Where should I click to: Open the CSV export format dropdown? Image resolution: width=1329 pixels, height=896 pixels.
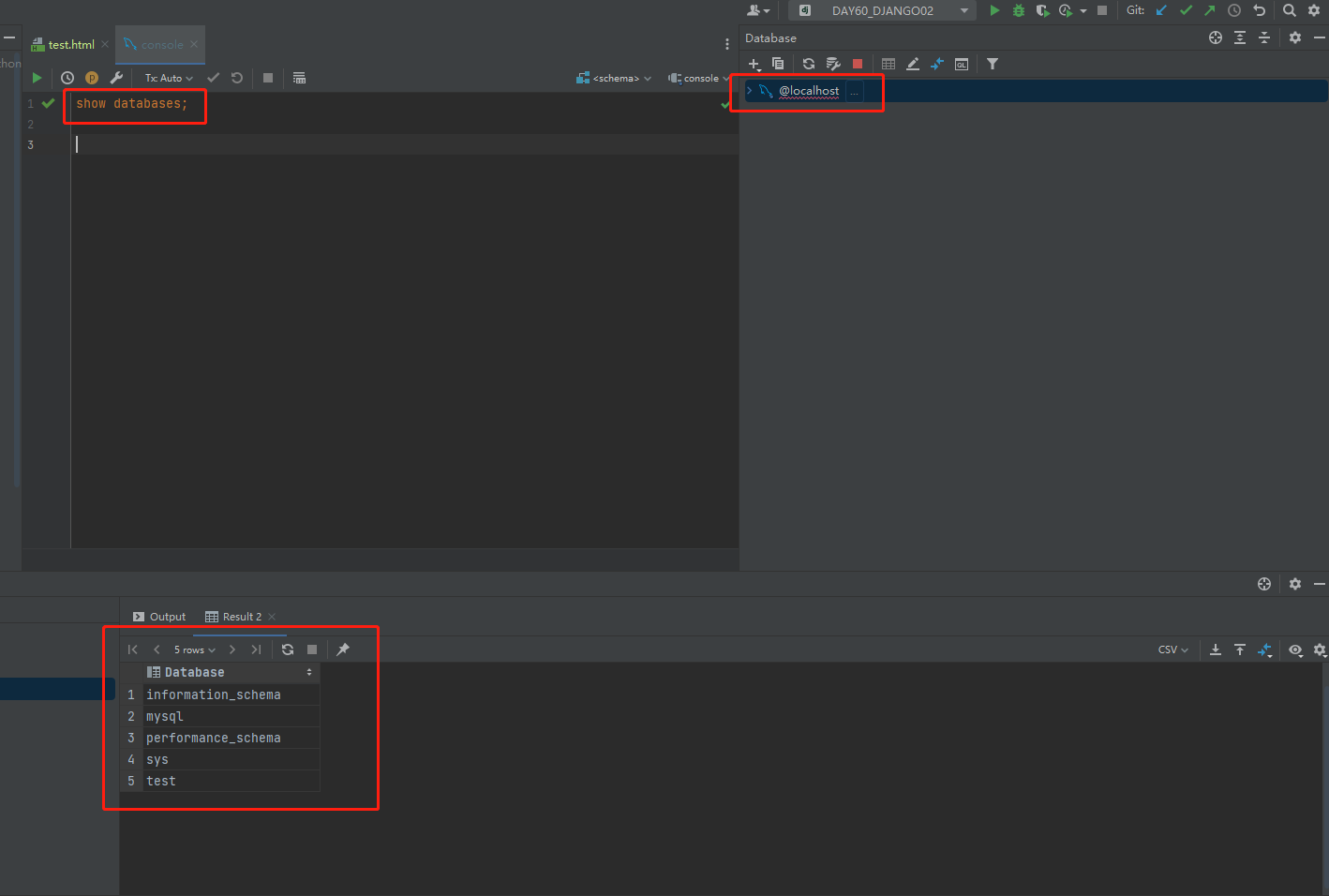[x=1172, y=650]
